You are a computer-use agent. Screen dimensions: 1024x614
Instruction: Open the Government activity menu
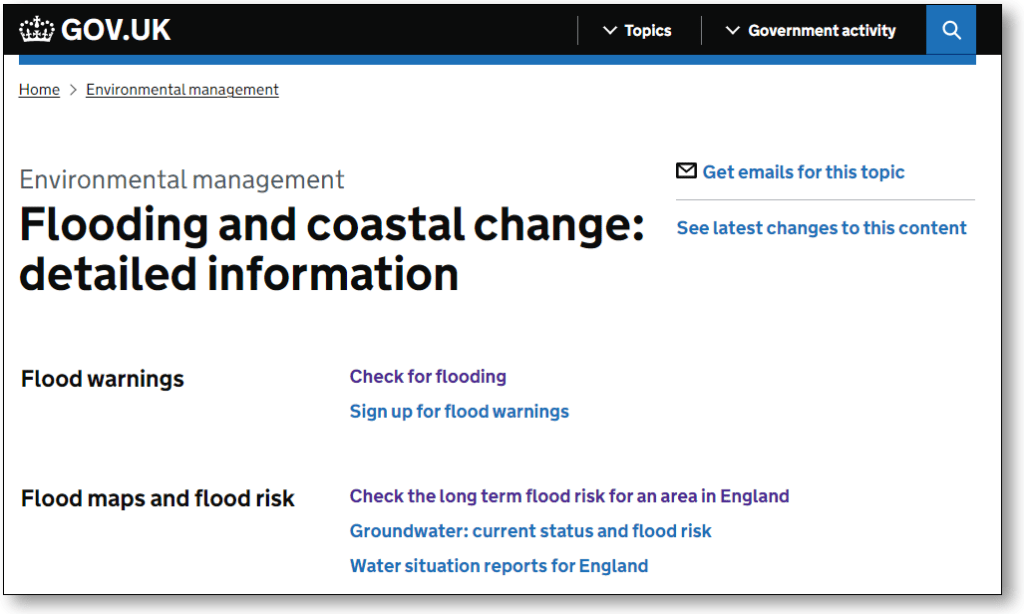(821, 31)
